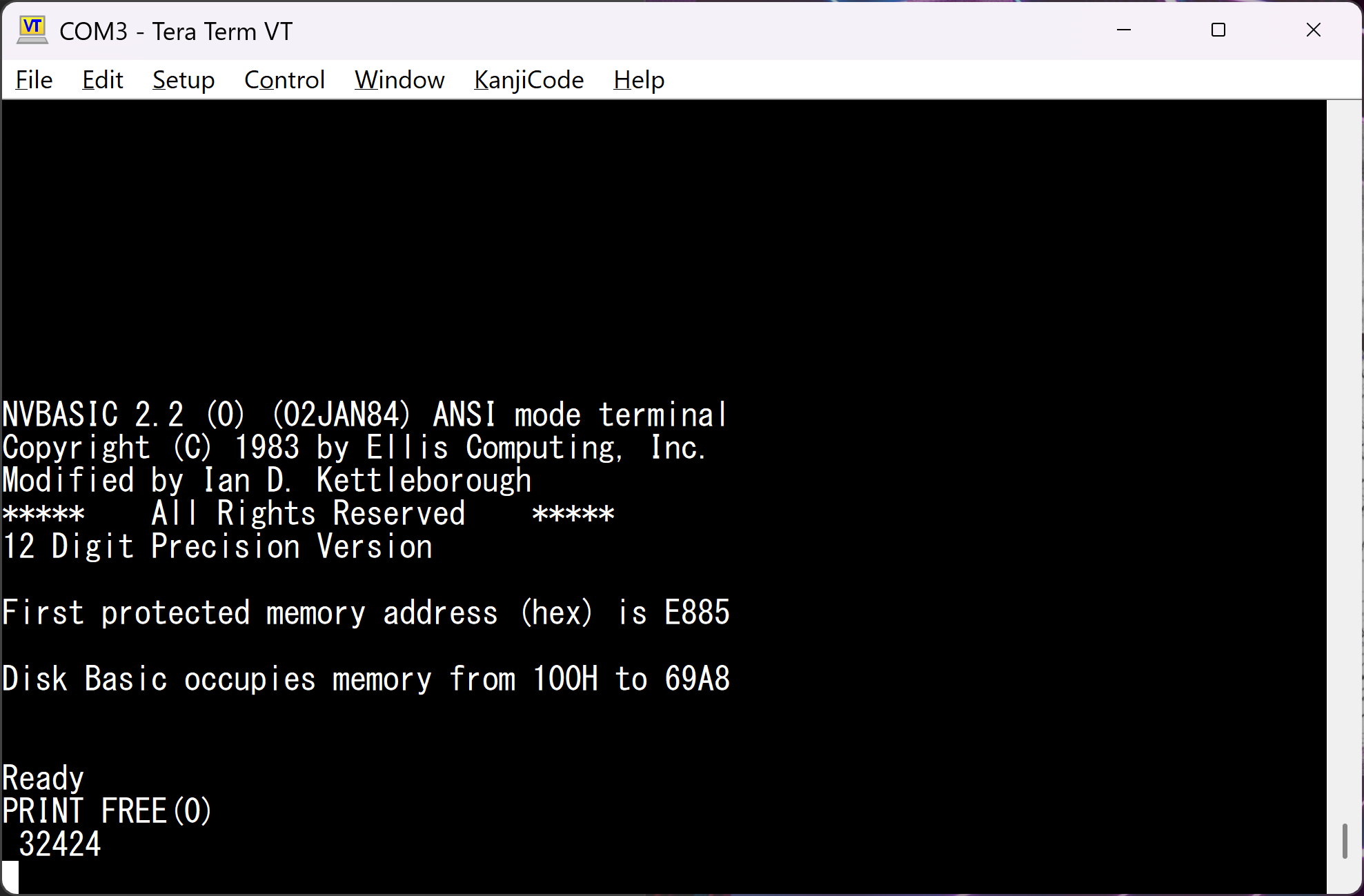Click the "Ready" prompt text
This screenshot has height=896, width=1364.
point(43,778)
